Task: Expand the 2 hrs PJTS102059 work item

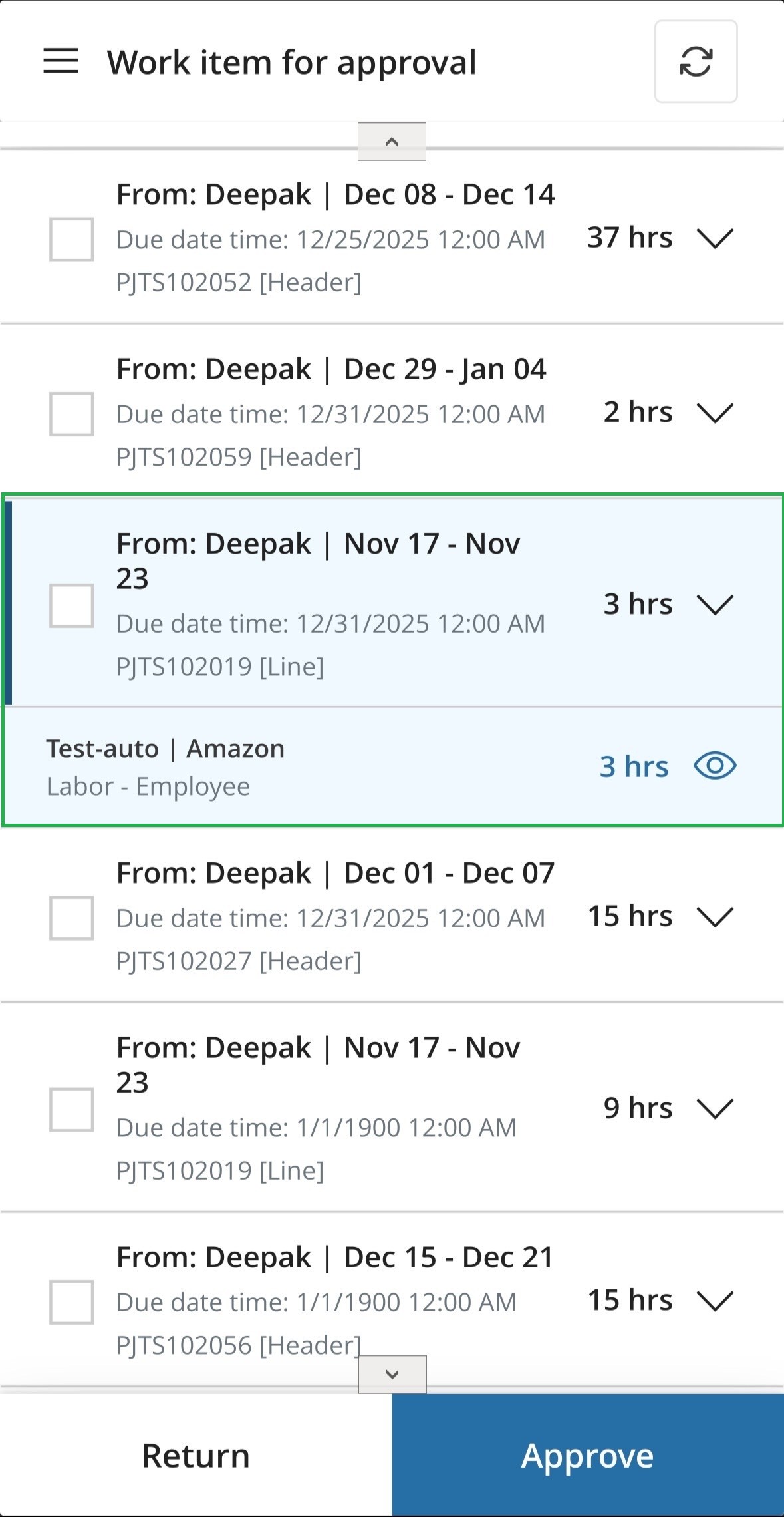Action: click(x=715, y=413)
